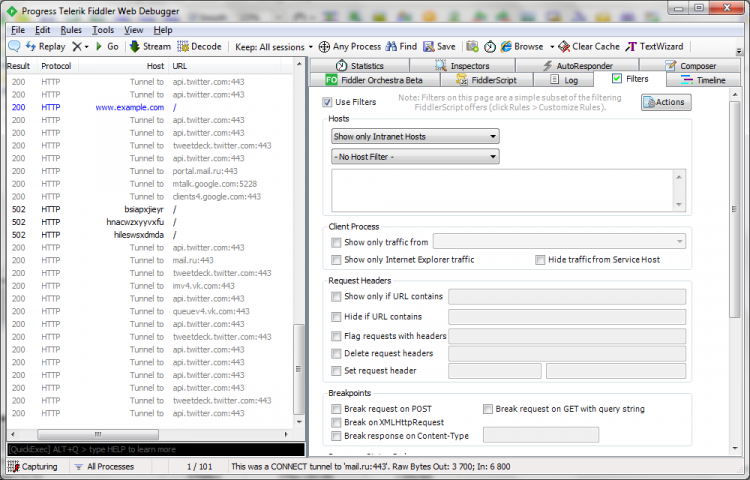Open Show only Intranet Hosts dropdown
This screenshot has width=750, height=480.
(415, 136)
